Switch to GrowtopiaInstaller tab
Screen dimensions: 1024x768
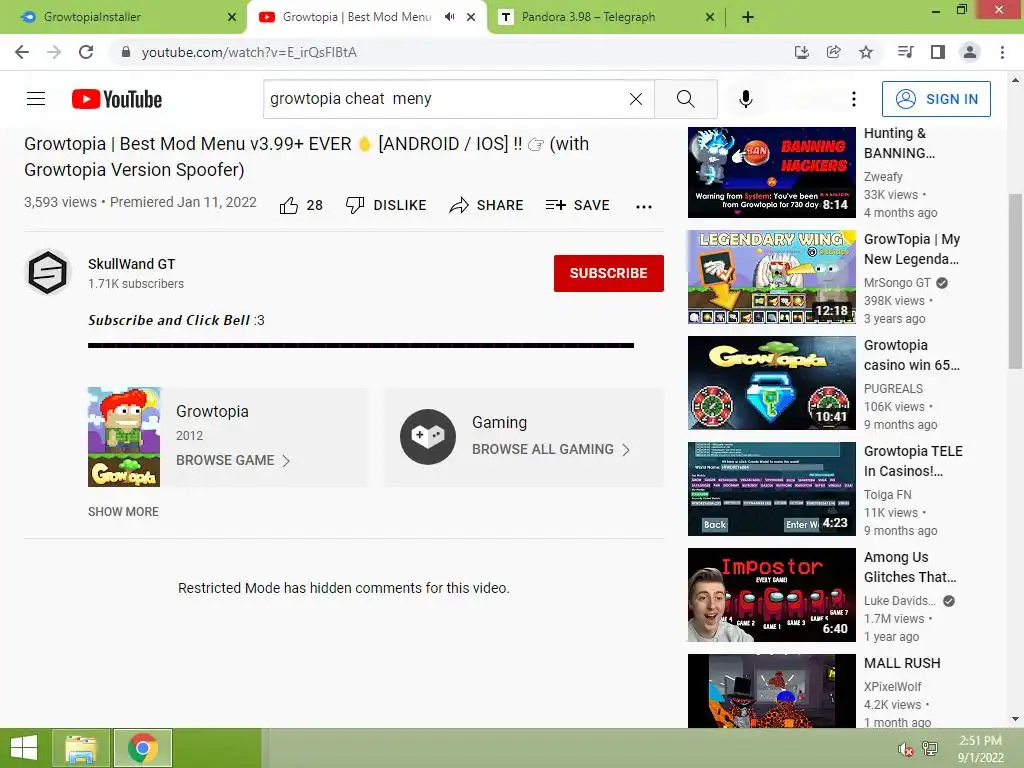124,17
